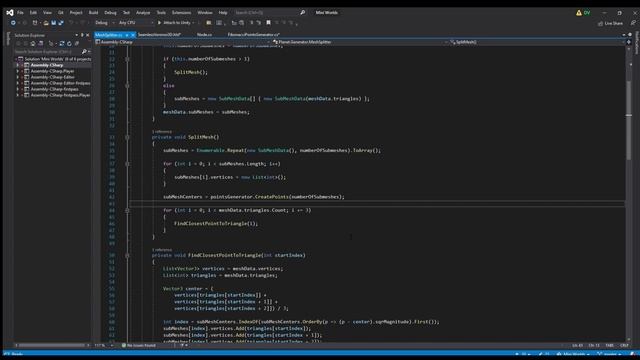Switch to the SeamlessVoronoi3D tab
Screen dimensions: 640x360
tap(159, 35)
